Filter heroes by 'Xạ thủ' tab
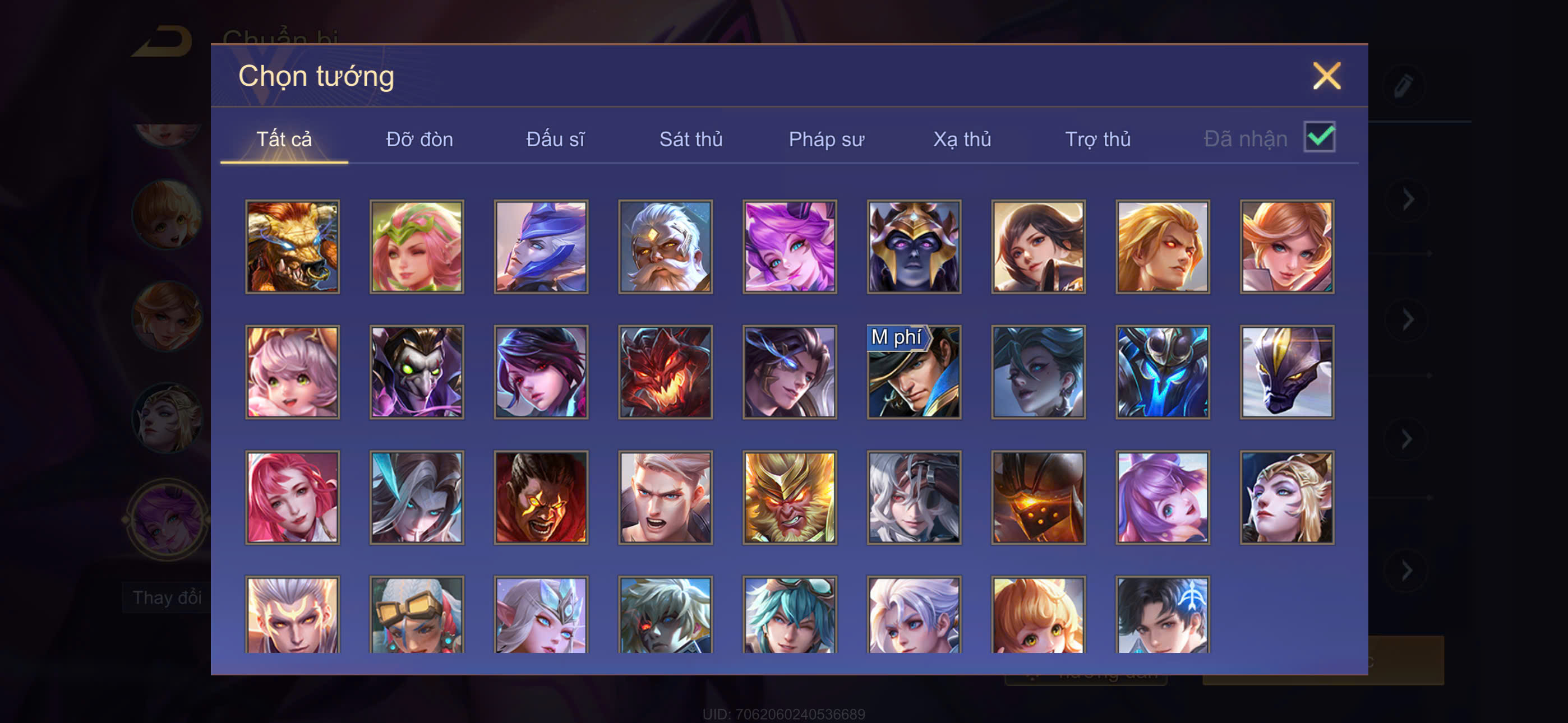 [962, 140]
